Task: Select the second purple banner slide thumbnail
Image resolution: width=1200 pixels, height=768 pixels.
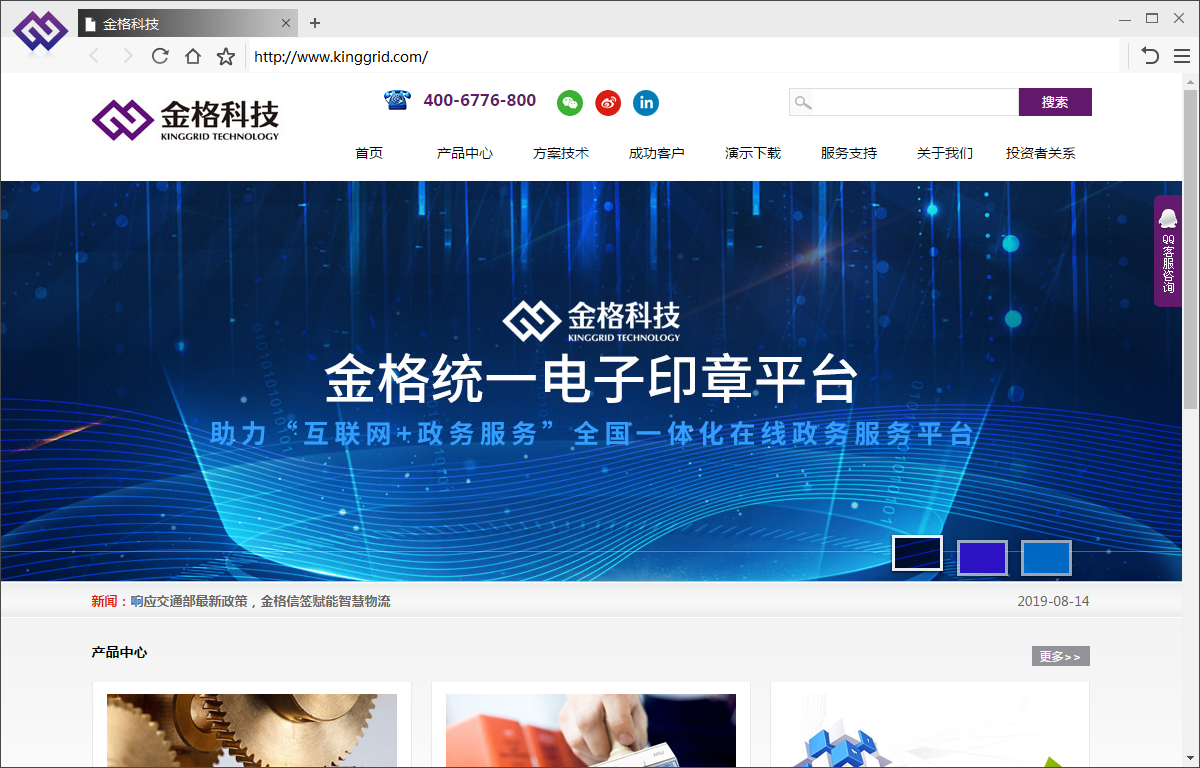Action: click(x=982, y=558)
